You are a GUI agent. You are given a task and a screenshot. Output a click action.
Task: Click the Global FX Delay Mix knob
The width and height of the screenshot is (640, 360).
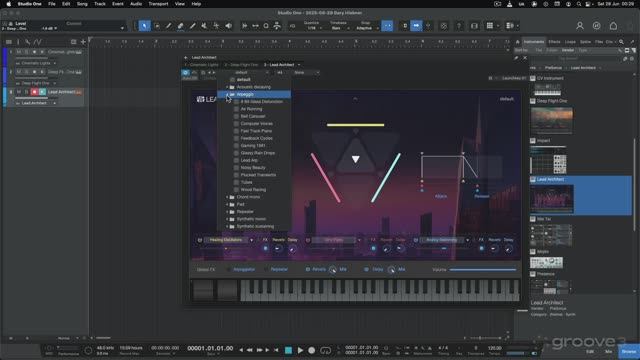point(391,269)
